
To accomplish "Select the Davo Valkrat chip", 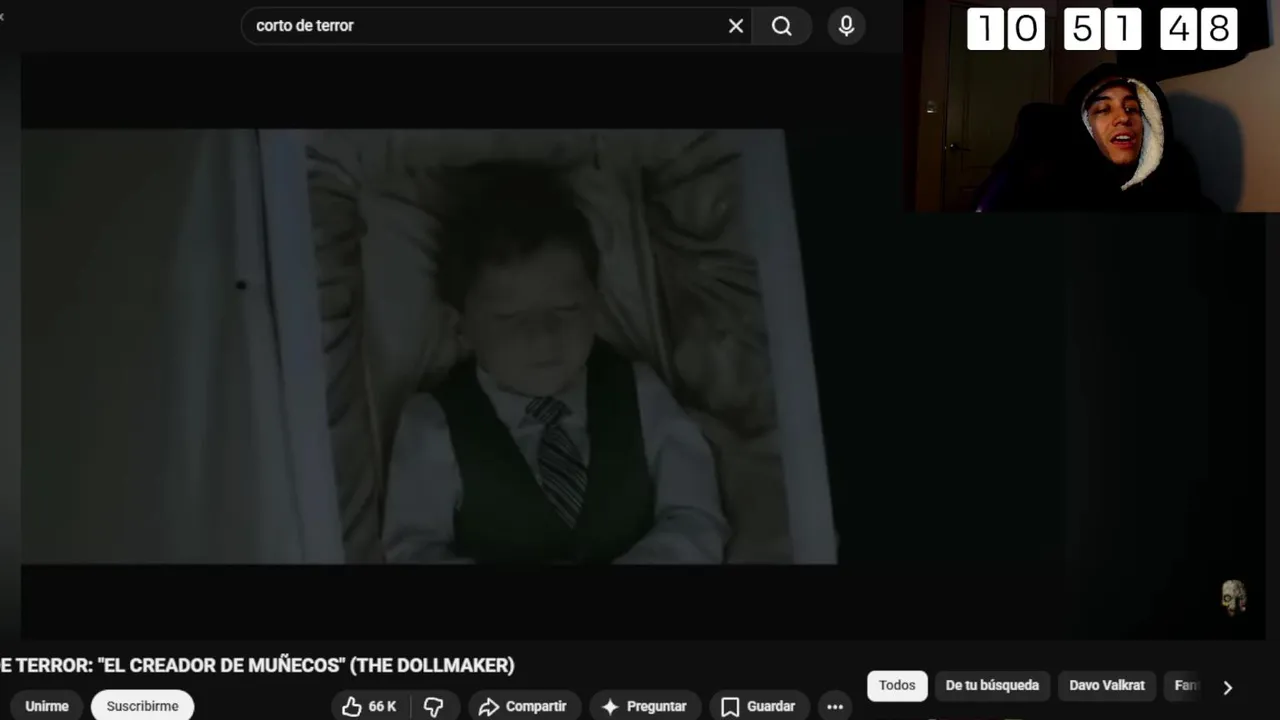I will point(1107,686).
